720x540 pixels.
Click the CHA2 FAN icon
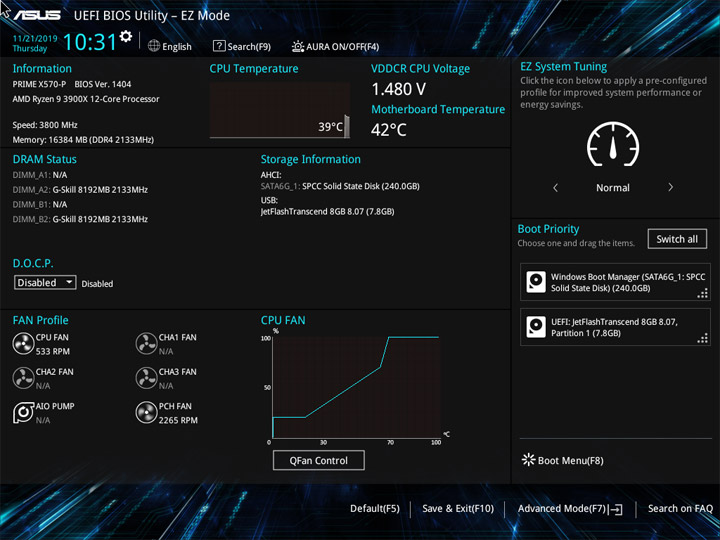pos(23,378)
